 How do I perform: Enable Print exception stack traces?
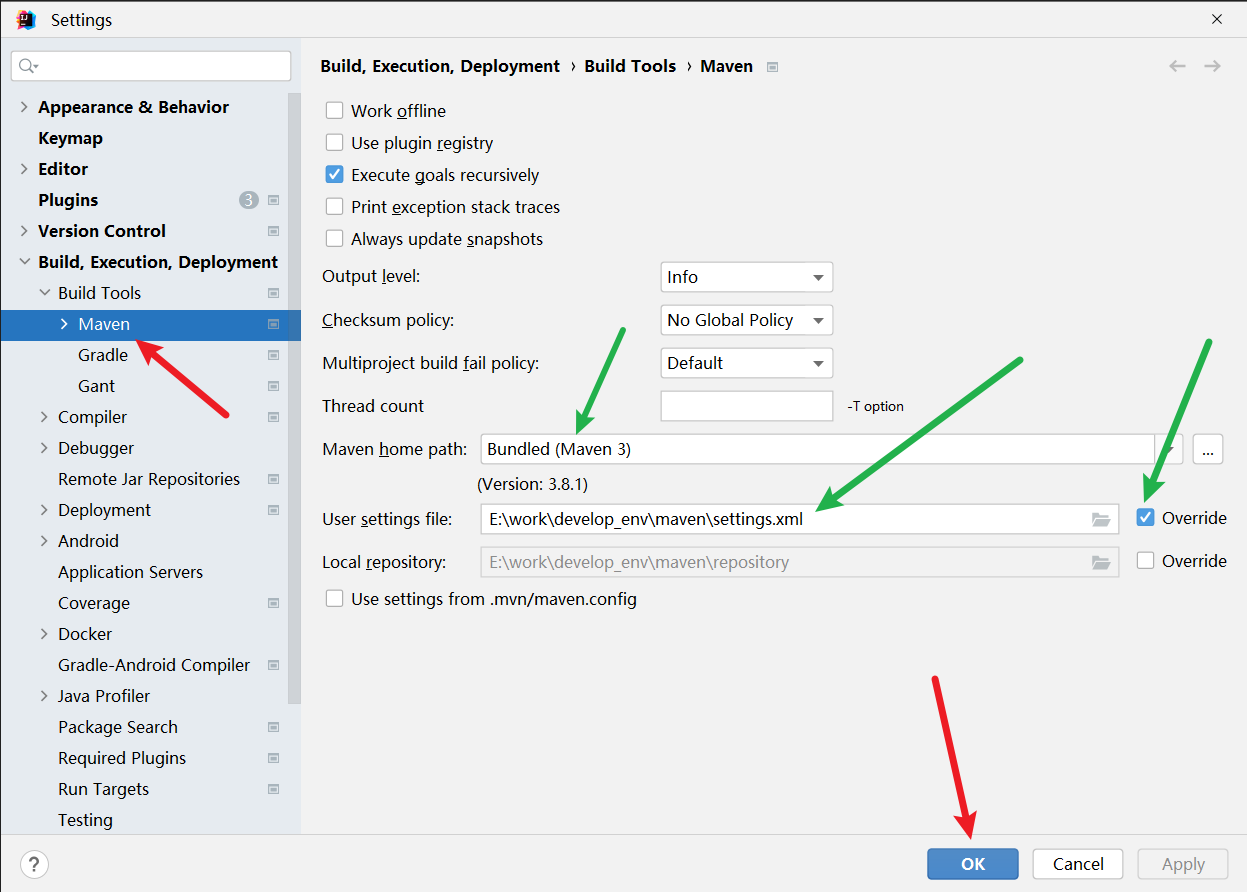334,207
